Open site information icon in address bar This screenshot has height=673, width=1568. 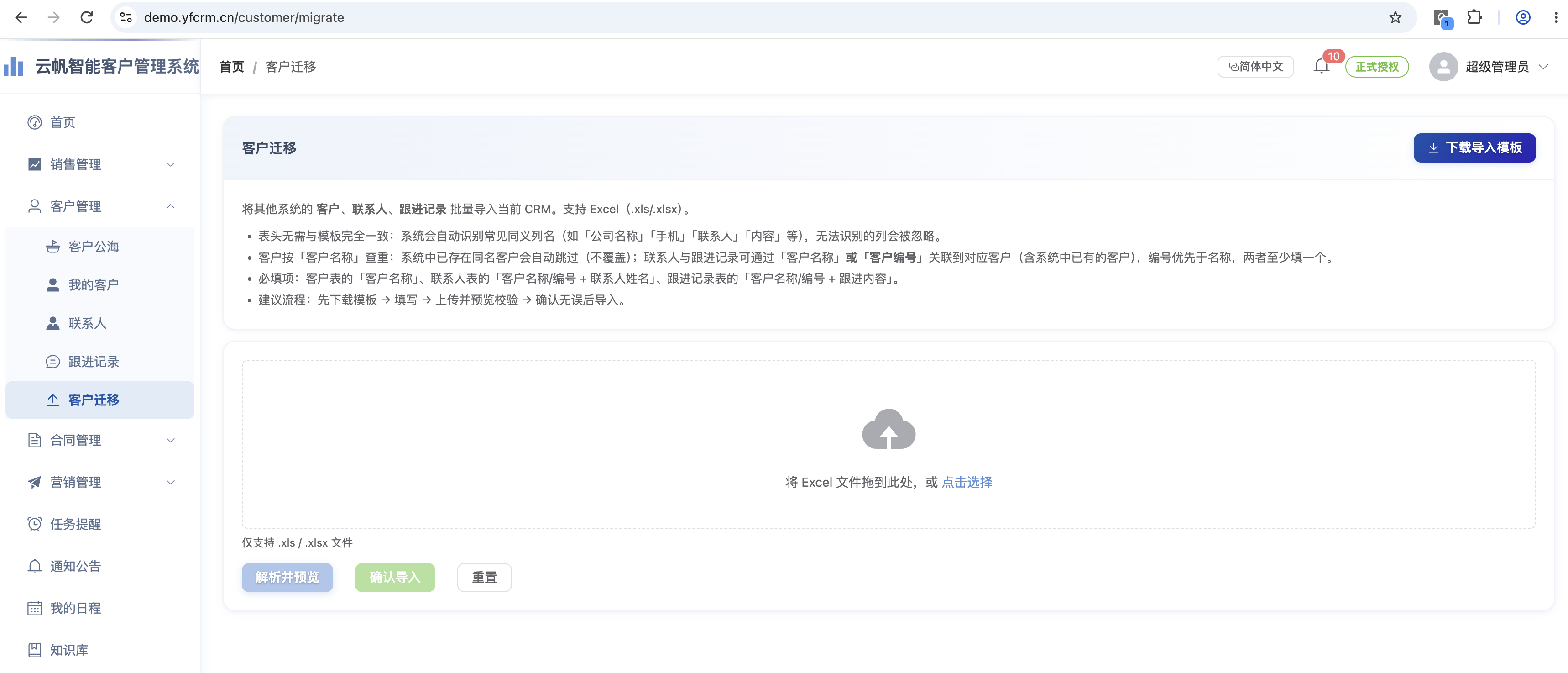point(126,18)
